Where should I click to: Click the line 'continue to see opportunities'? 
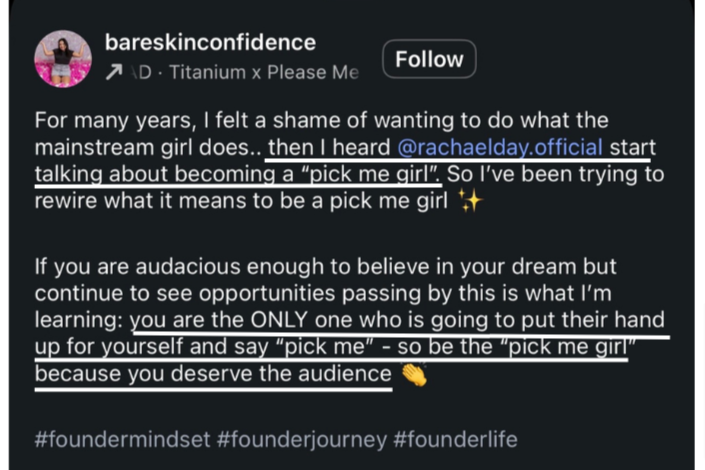(x=323, y=293)
